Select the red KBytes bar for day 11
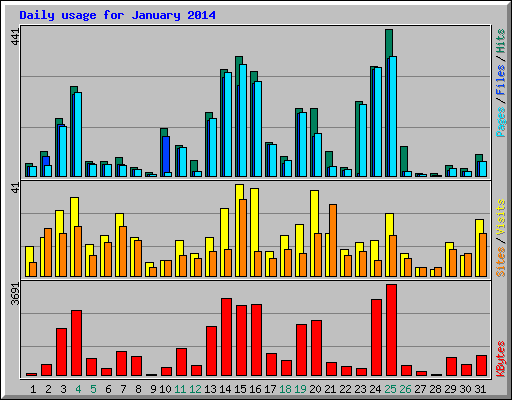 coord(181,362)
